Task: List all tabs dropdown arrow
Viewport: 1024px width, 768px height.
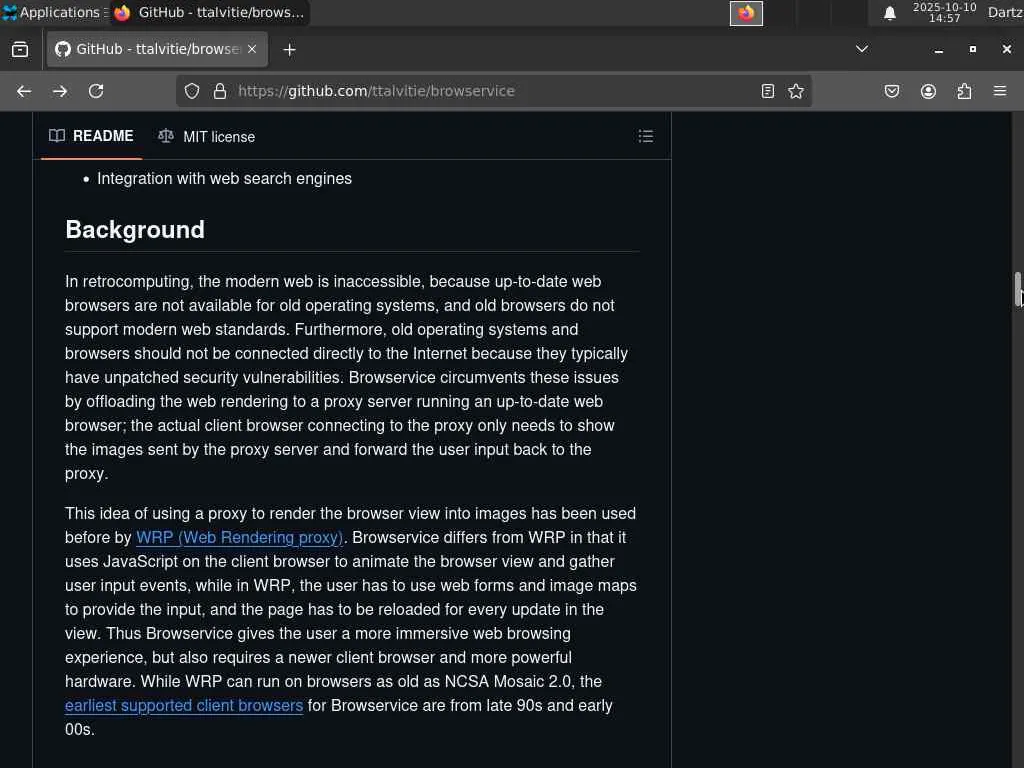Action: point(862,49)
